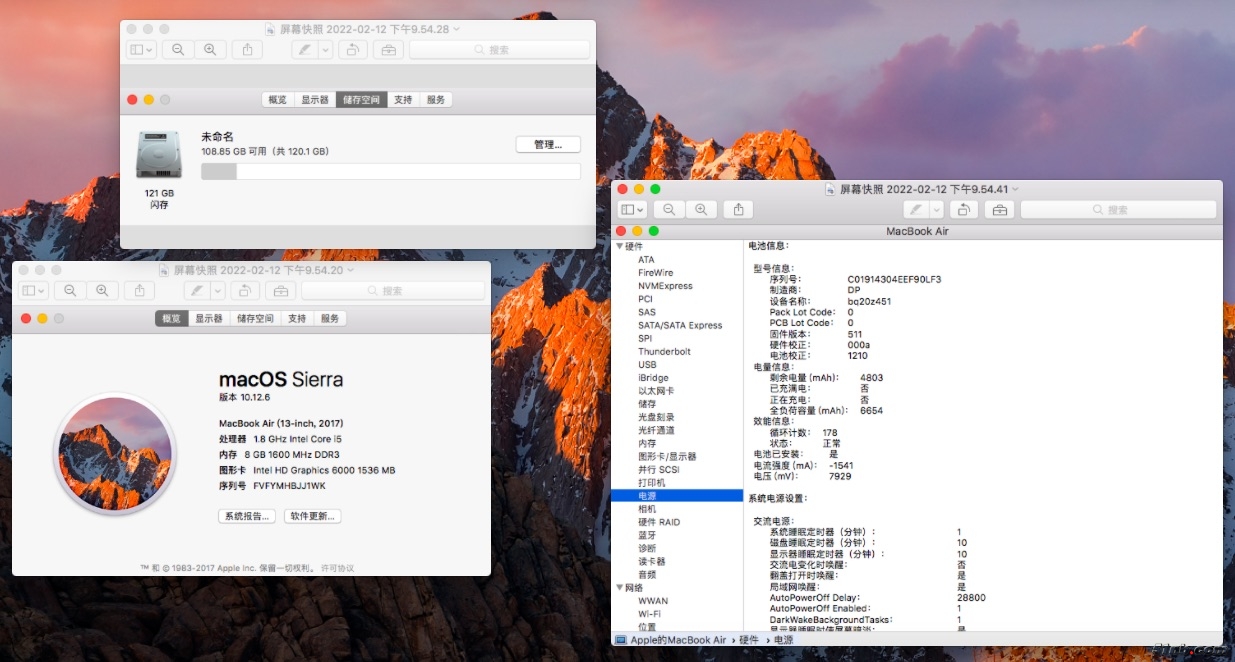This screenshot has width=1235, height=662.
Task: Click the 显示器 tab in the macOS Sierra window
Action: [208, 318]
